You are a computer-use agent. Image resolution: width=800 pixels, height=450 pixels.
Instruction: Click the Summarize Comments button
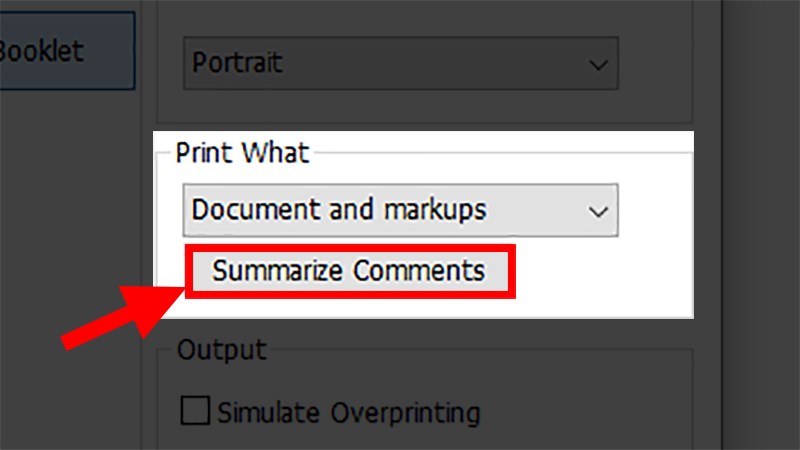pyautogui.click(x=348, y=271)
